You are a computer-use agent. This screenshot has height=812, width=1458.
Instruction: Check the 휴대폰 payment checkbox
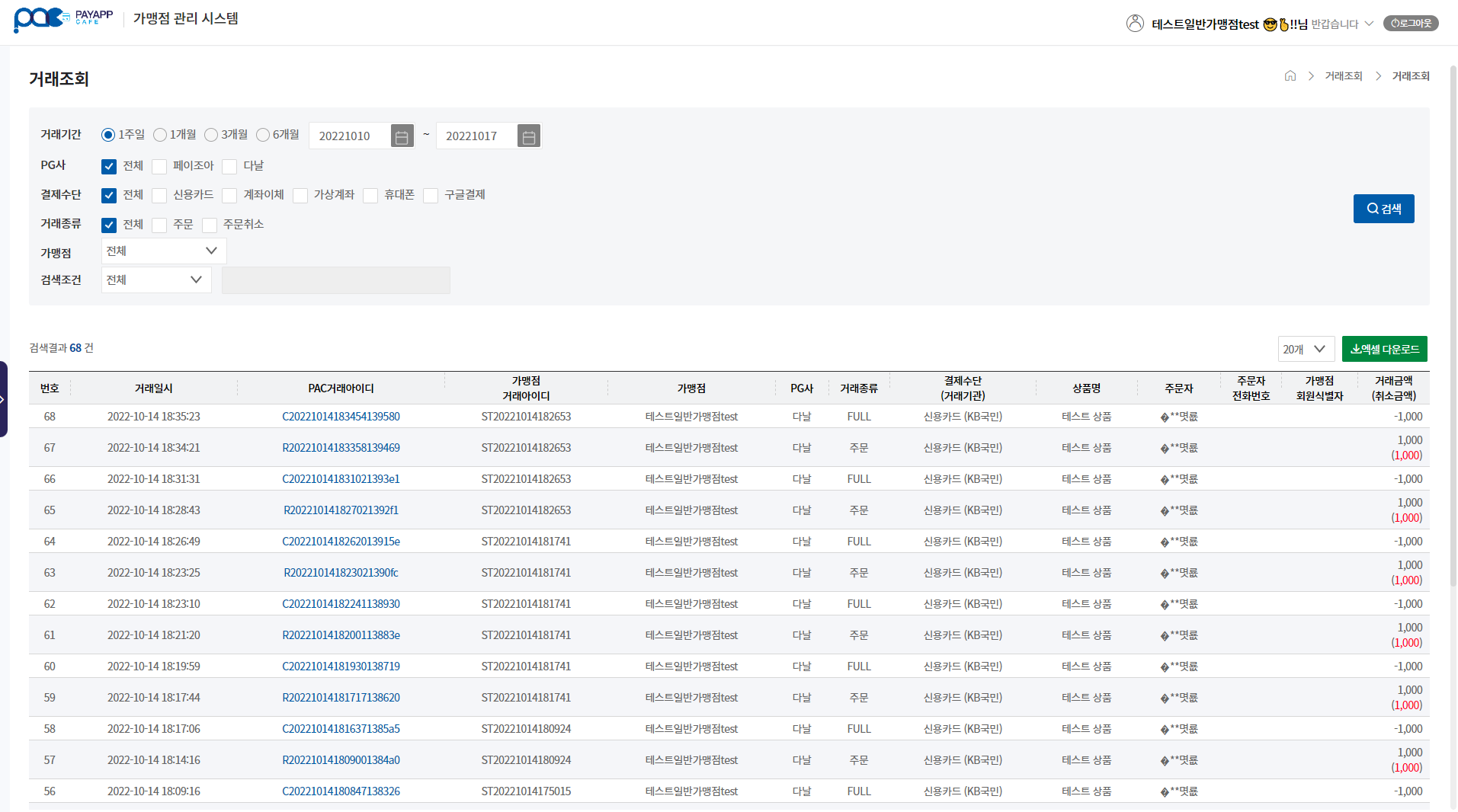(x=370, y=195)
